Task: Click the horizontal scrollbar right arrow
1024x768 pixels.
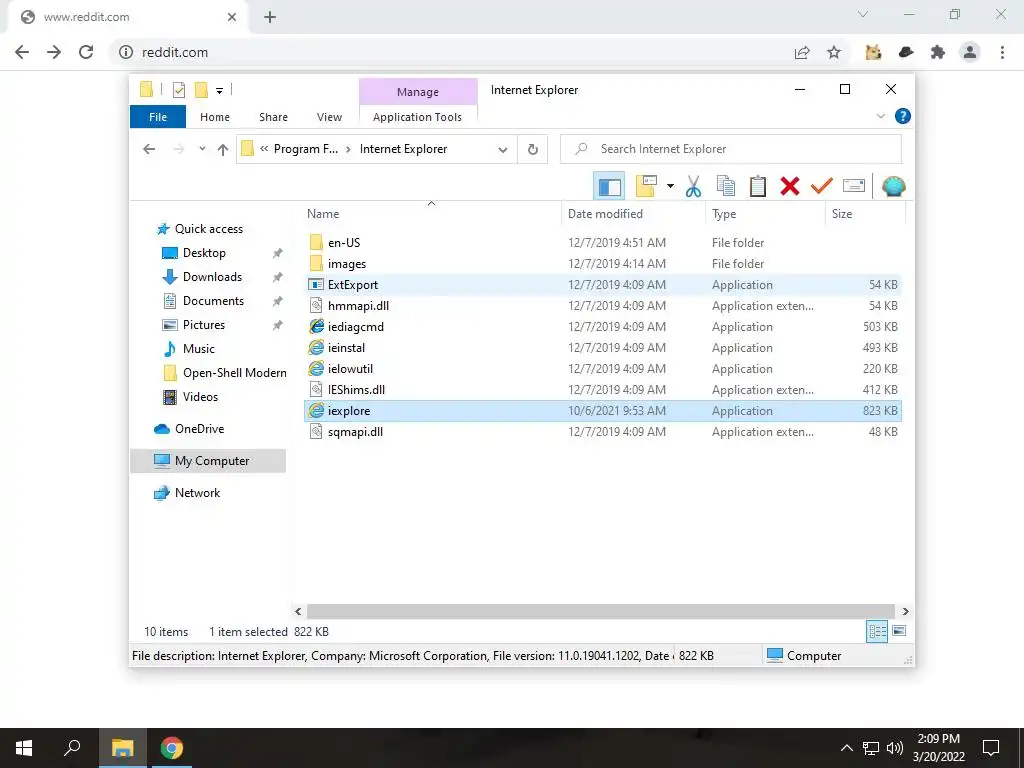Action: click(x=905, y=611)
